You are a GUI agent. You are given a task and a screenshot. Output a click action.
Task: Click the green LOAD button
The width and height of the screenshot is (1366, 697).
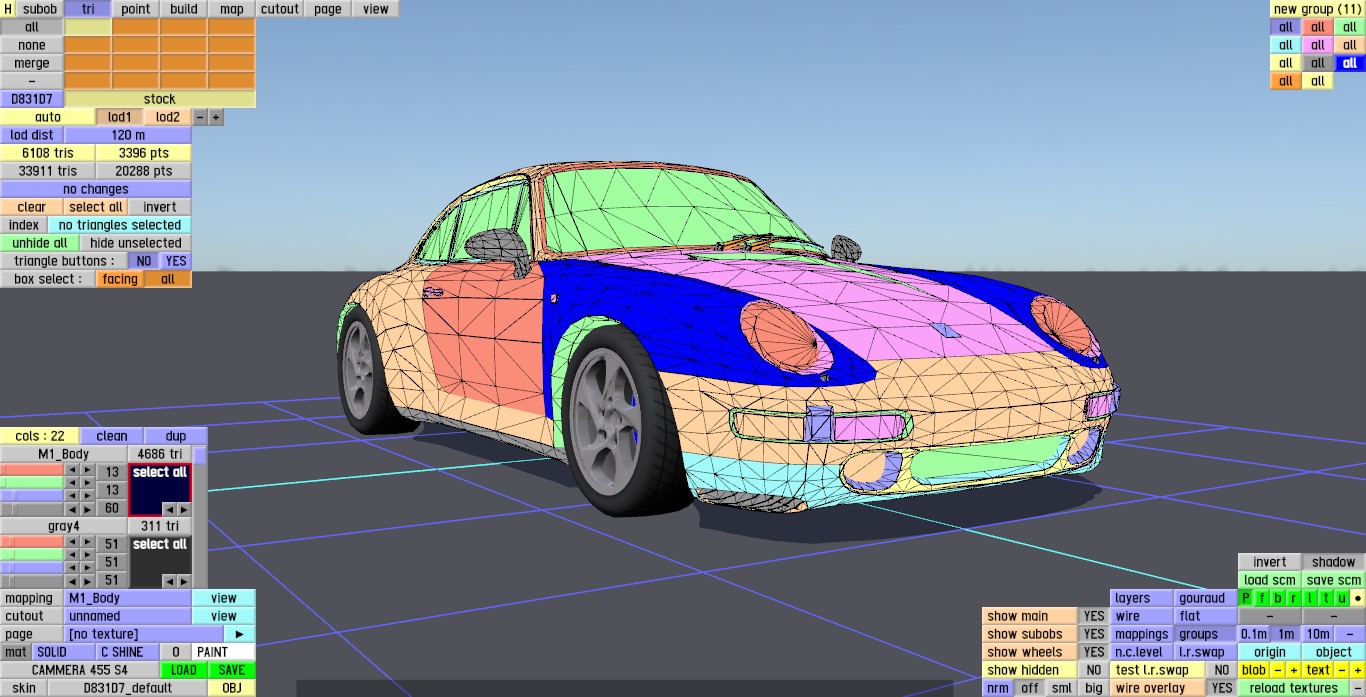pyautogui.click(x=184, y=670)
